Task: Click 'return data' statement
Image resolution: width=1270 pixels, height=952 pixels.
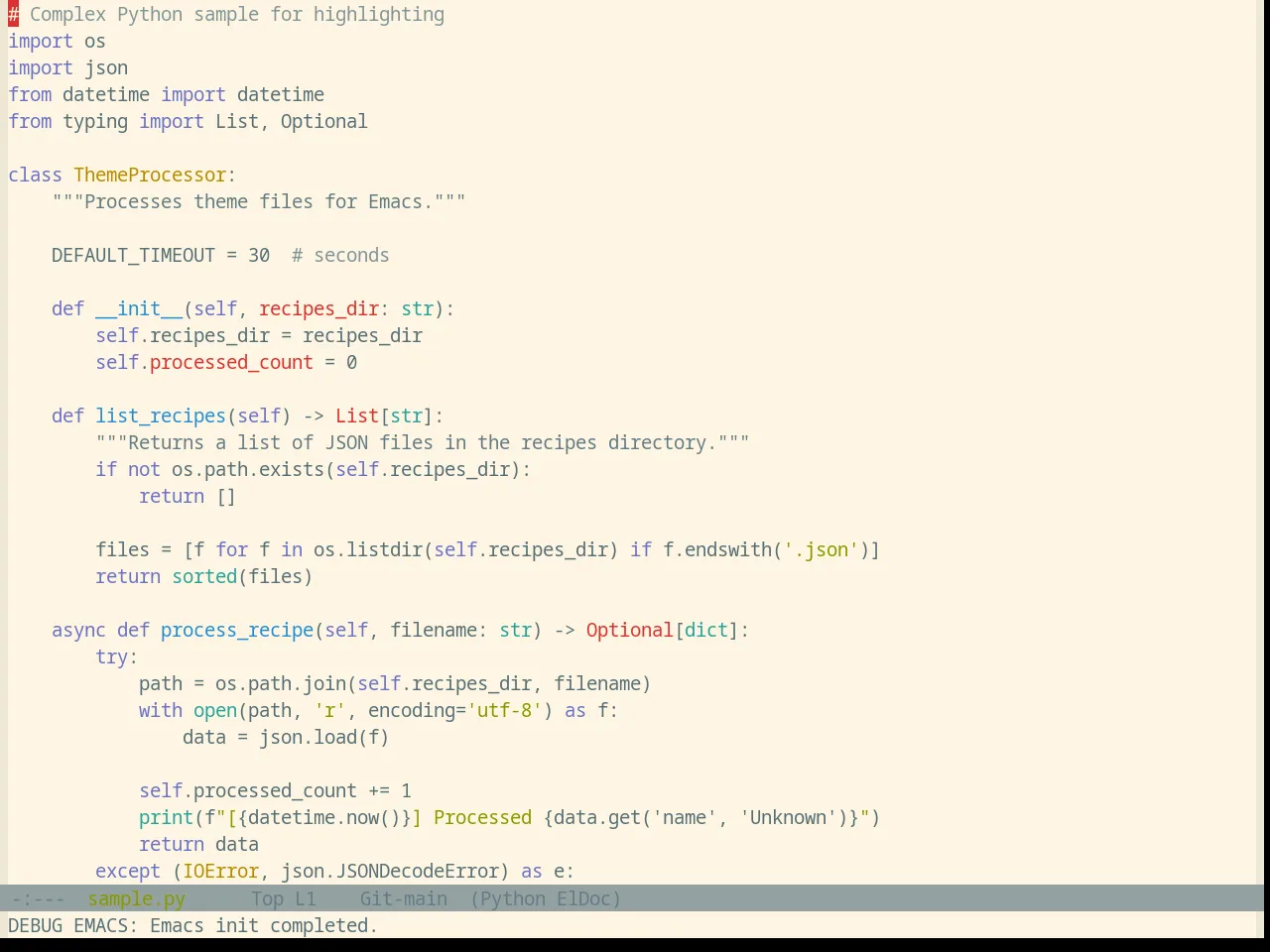Action: 198,844
